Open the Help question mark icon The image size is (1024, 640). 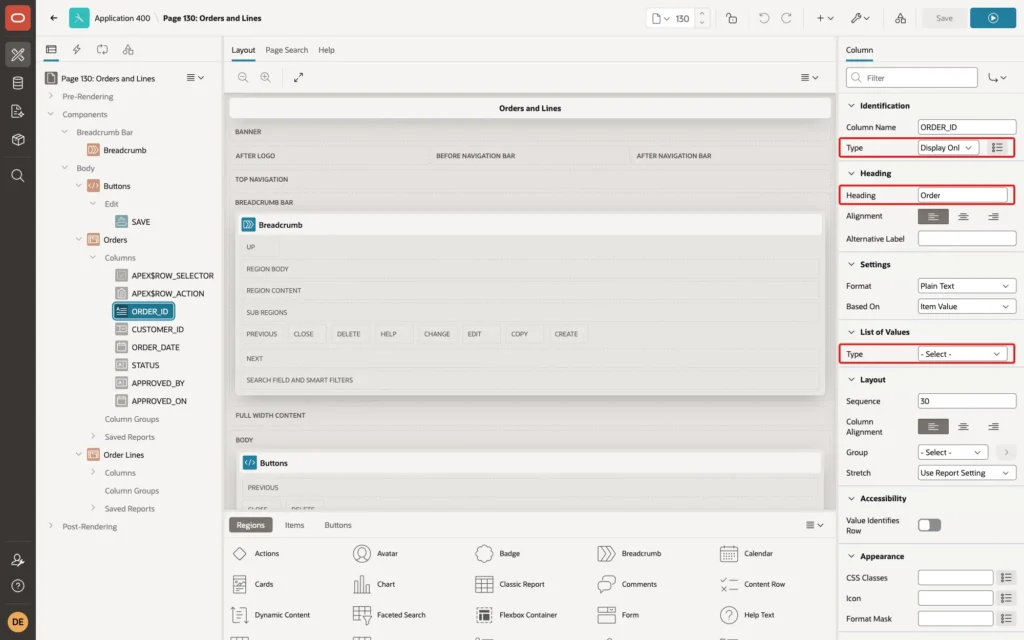tap(18, 586)
